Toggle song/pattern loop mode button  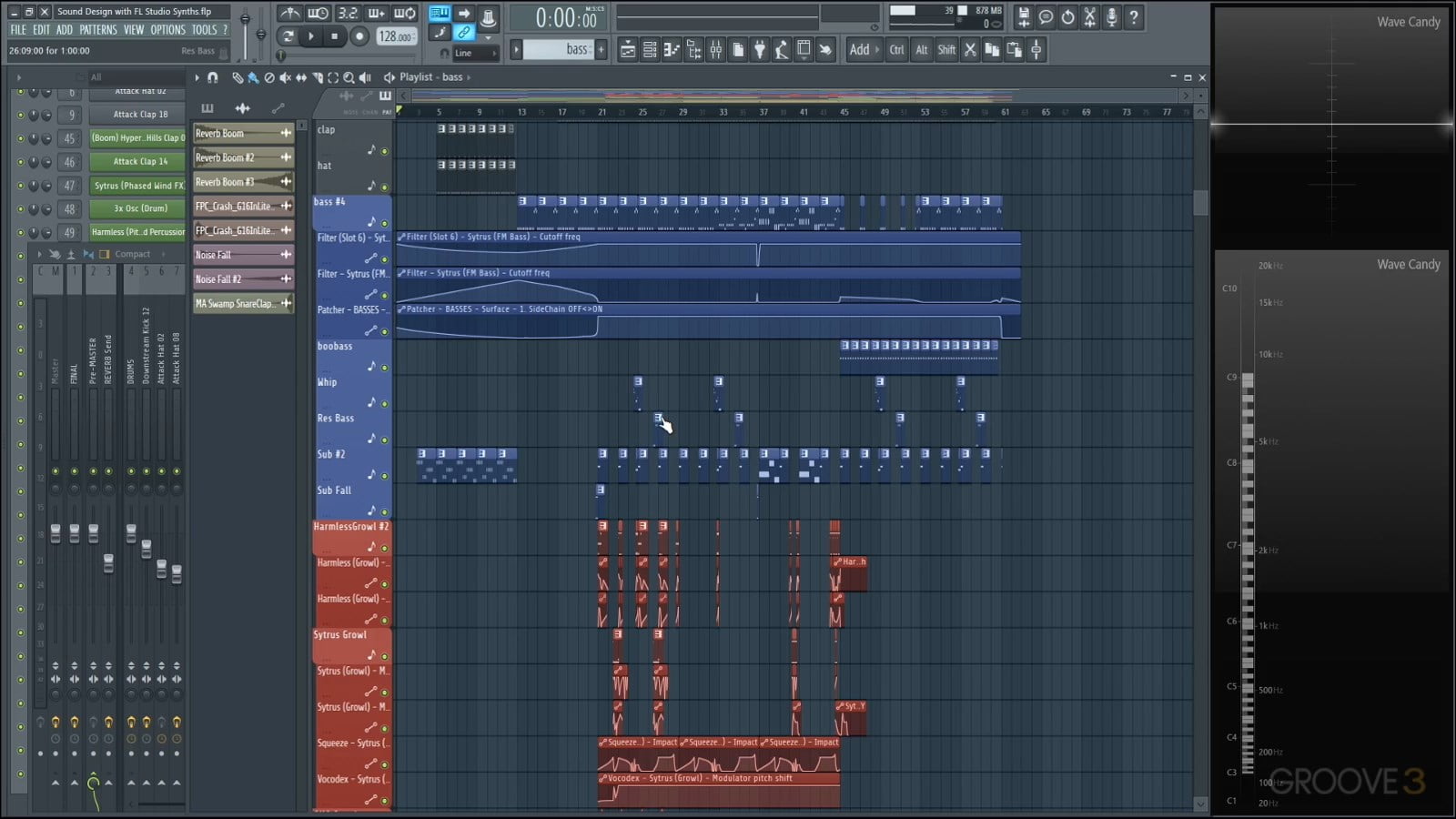[x=288, y=36]
